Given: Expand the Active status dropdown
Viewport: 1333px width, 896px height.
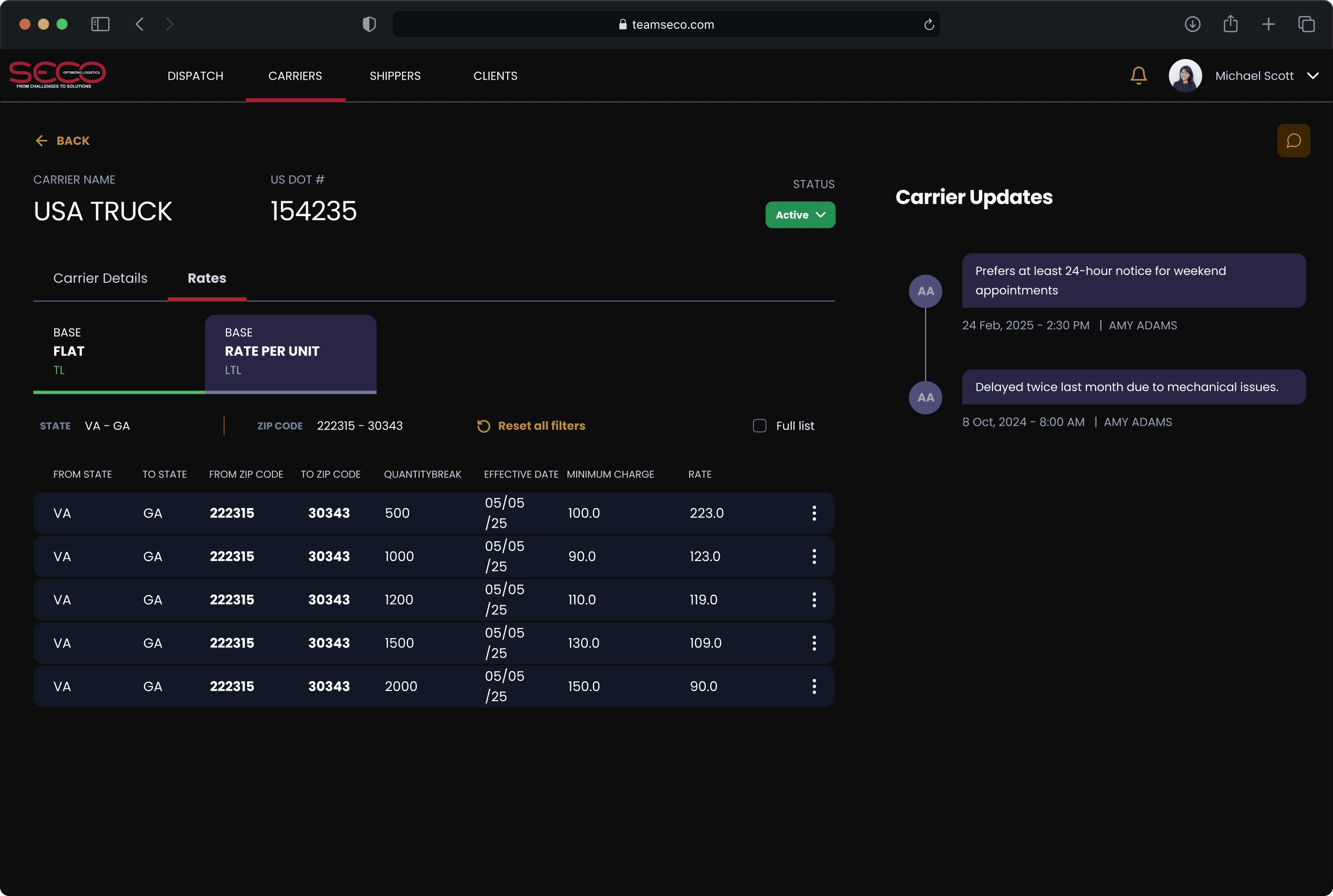Looking at the screenshot, I should [x=800, y=215].
